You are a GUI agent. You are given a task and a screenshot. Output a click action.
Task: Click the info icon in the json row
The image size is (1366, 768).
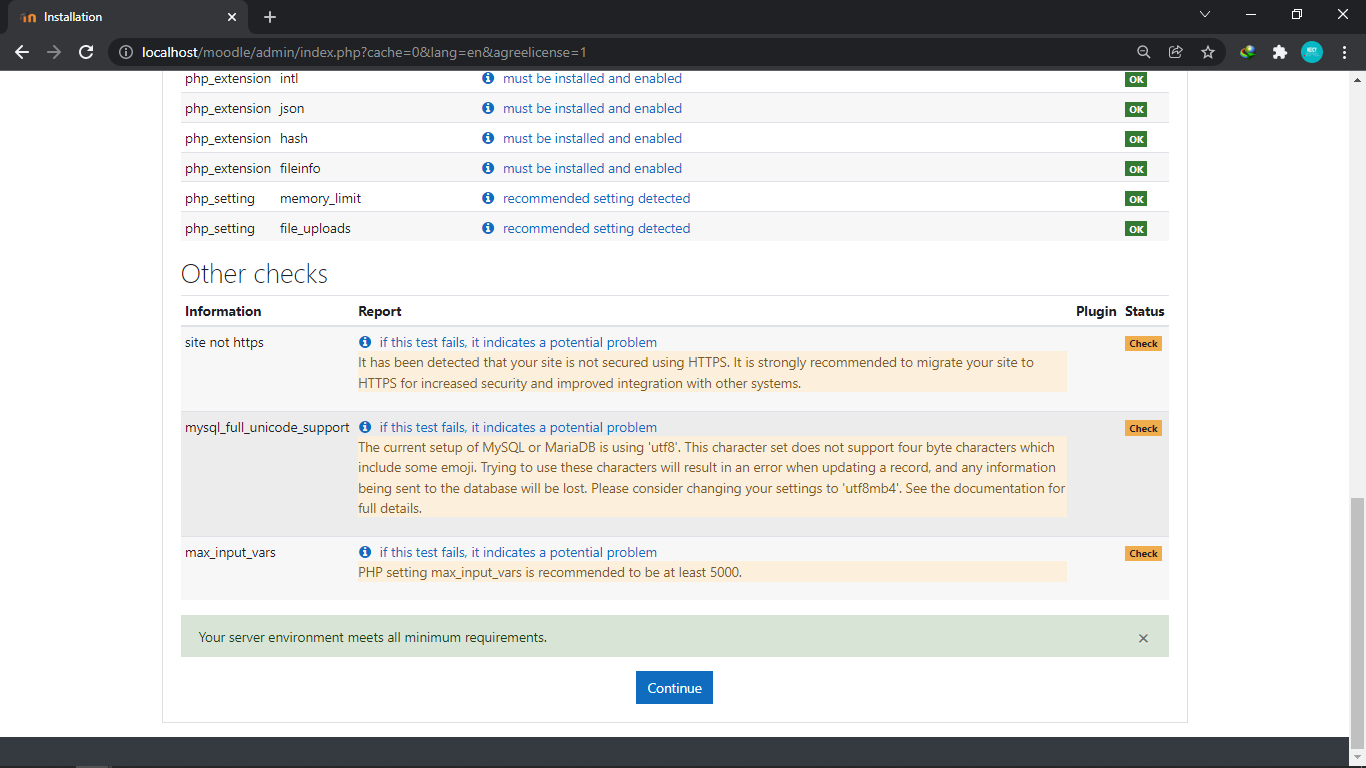[x=488, y=108]
